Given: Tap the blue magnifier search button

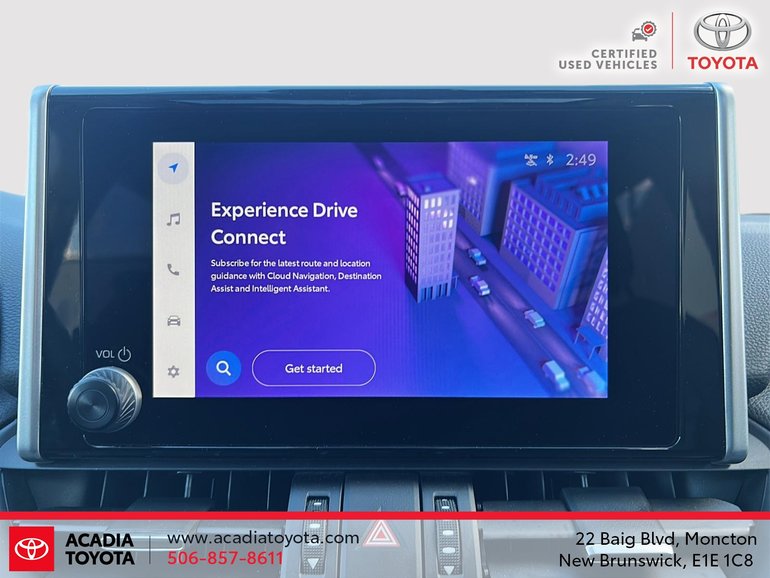Looking at the screenshot, I should [x=223, y=368].
